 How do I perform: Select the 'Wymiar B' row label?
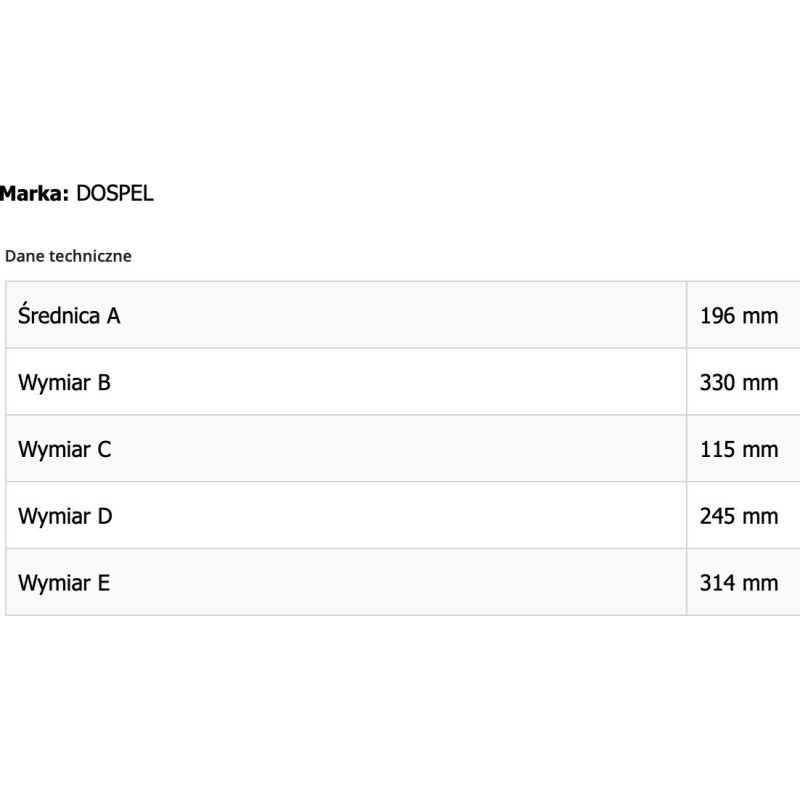(64, 382)
